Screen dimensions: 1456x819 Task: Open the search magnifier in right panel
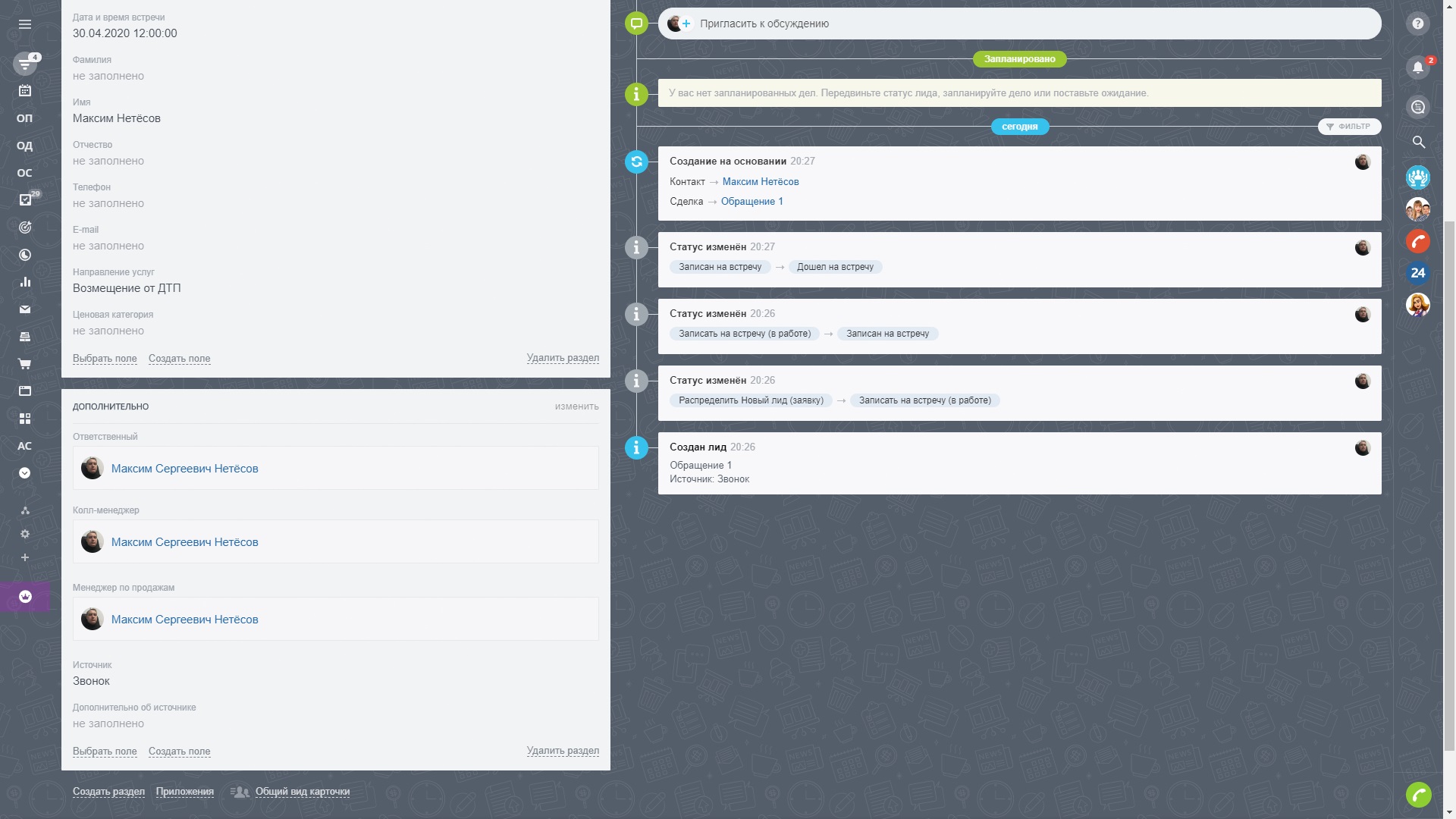(1418, 142)
